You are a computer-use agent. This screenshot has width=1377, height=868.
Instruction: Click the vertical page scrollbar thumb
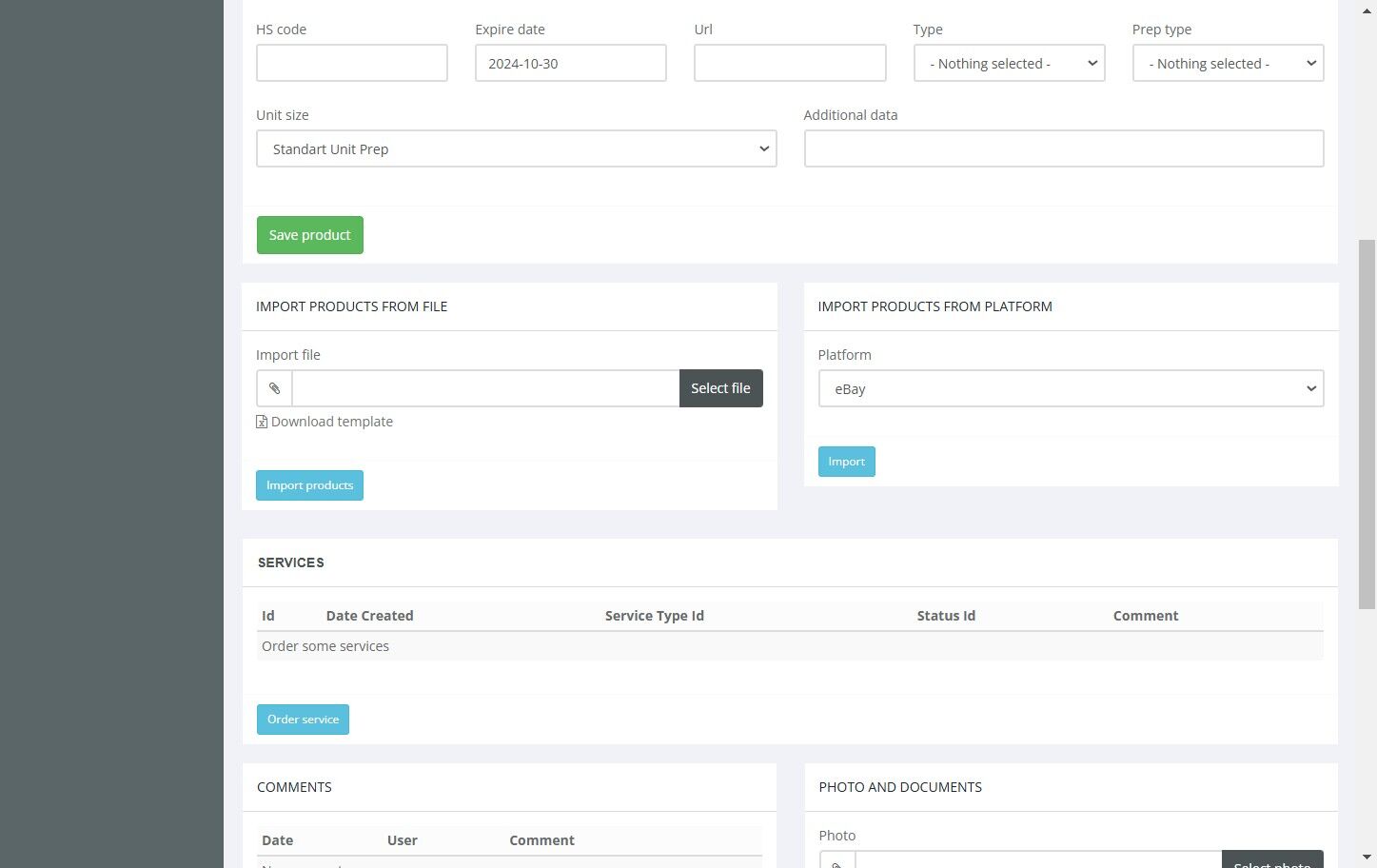(1367, 424)
